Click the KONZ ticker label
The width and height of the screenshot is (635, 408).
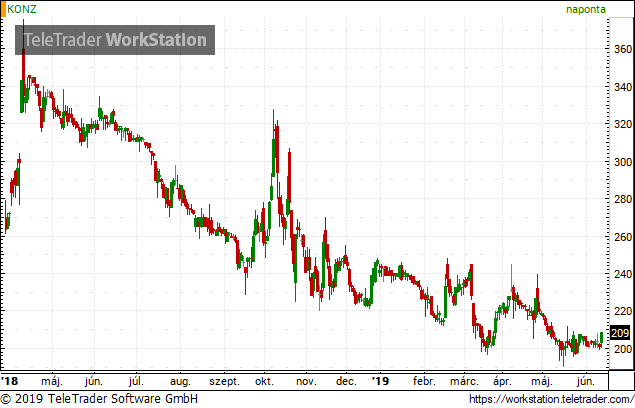21,9
